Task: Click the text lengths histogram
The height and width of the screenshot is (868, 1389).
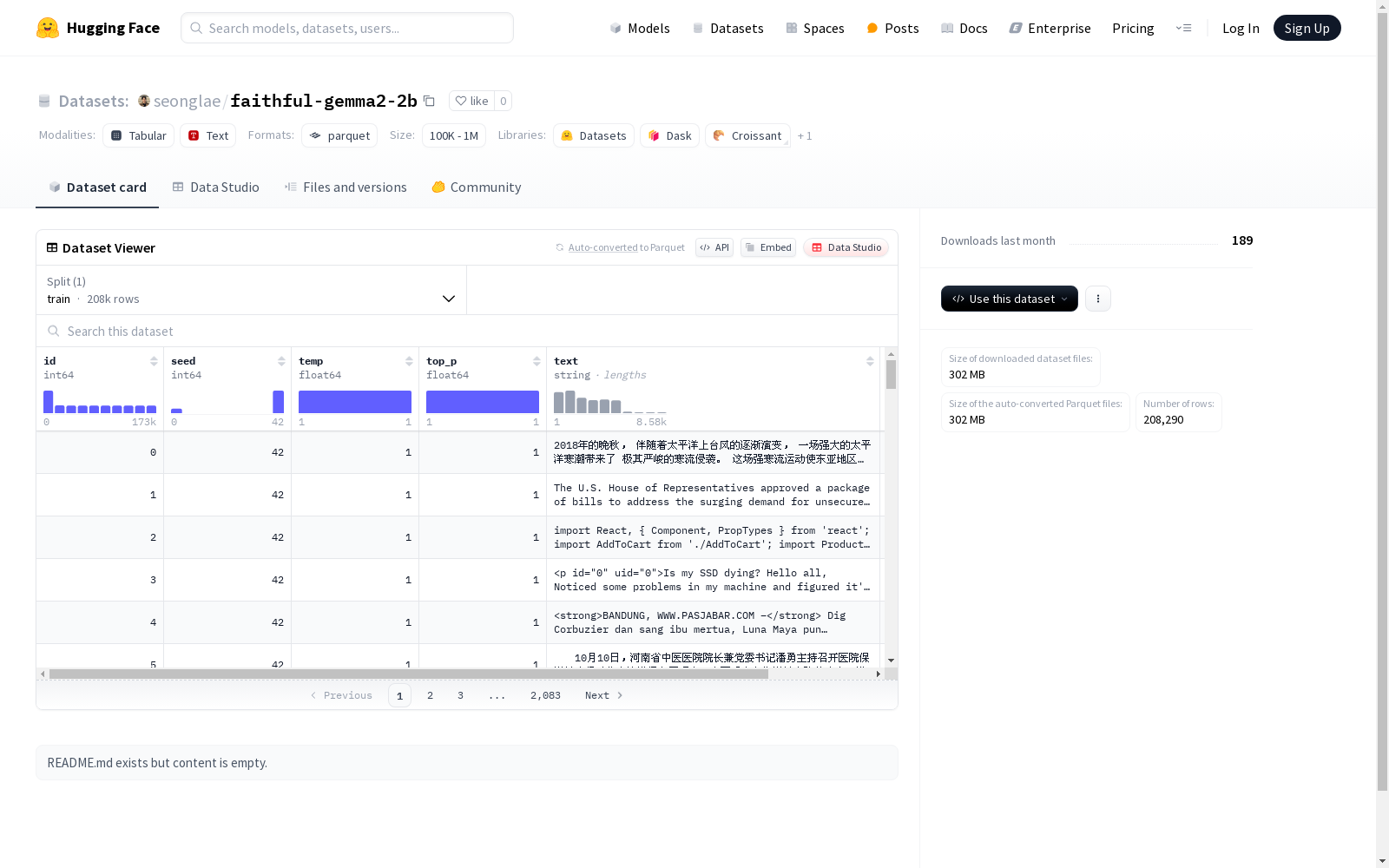Action: coord(610,402)
